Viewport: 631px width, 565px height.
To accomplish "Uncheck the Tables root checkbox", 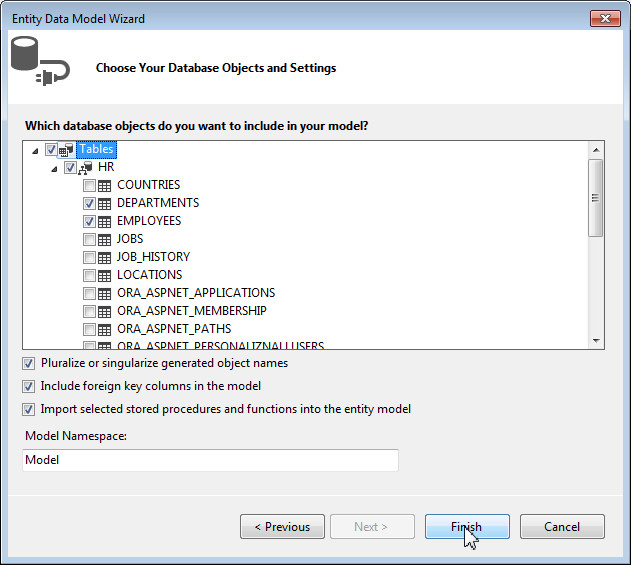I will (x=51, y=150).
